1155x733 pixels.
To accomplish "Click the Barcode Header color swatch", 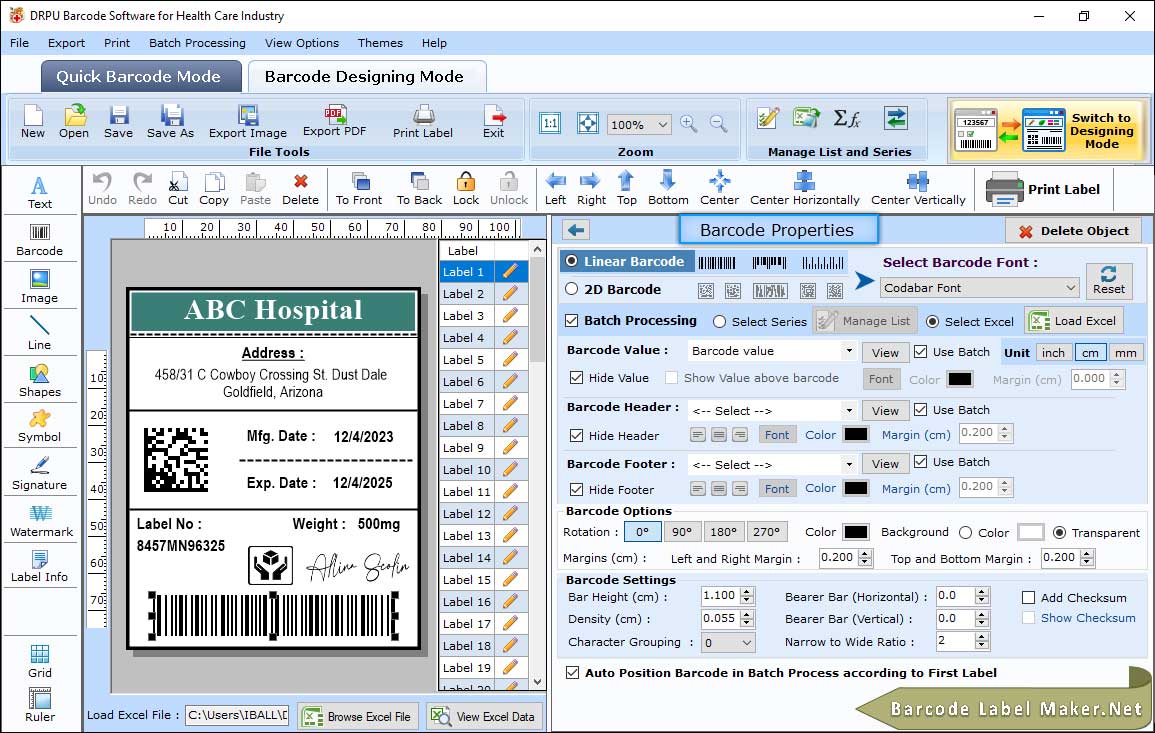I will coord(855,435).
